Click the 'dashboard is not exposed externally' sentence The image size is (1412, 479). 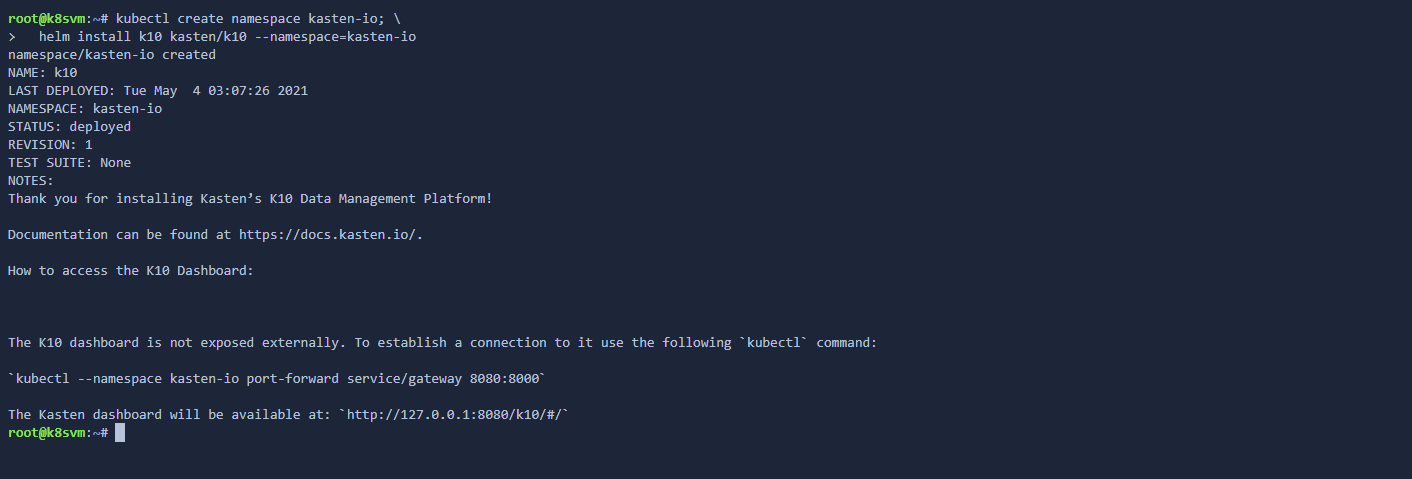(442, 342)
